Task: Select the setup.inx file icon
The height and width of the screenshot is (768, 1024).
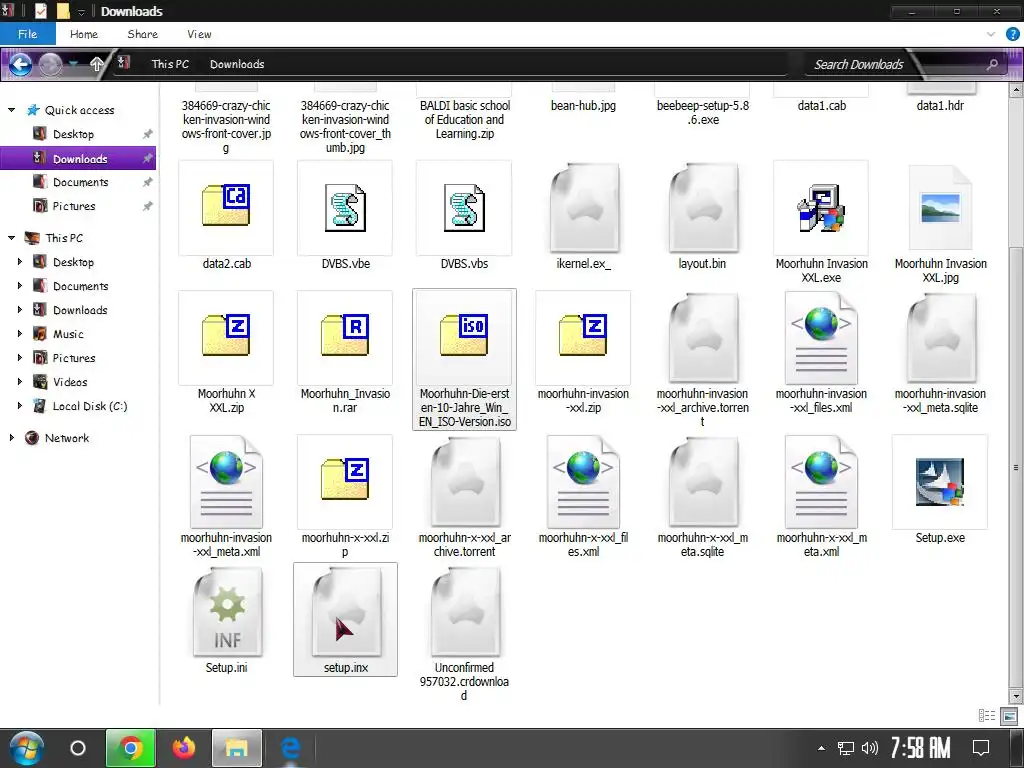Action: (345, 613)
